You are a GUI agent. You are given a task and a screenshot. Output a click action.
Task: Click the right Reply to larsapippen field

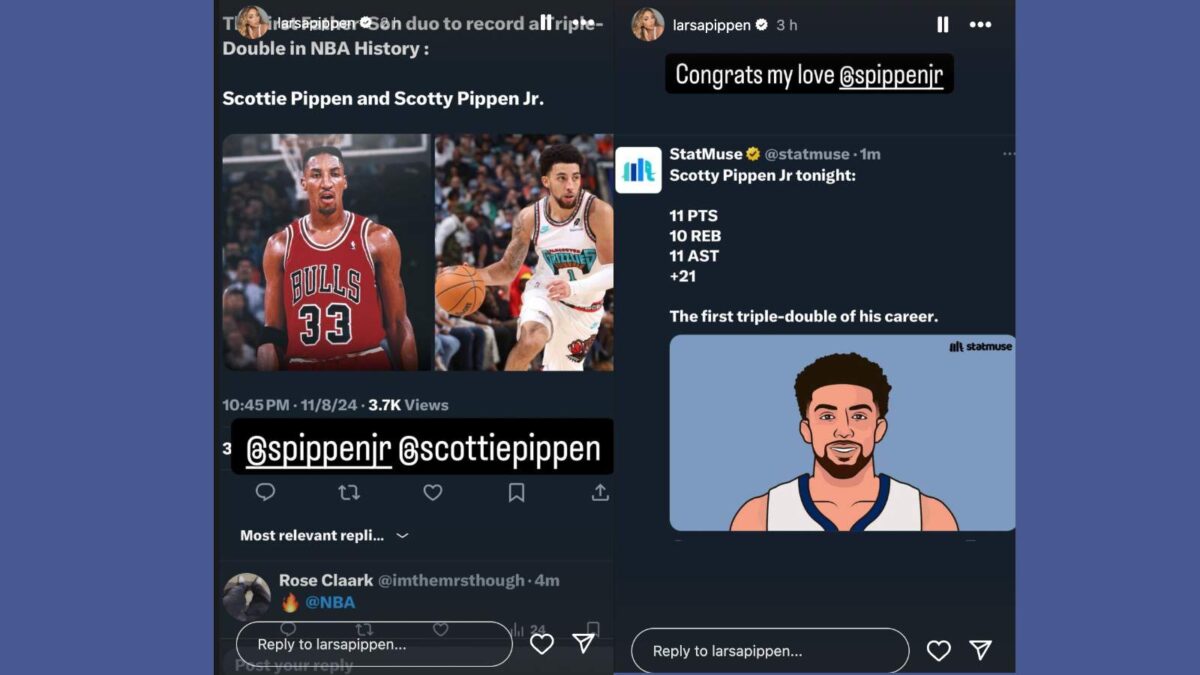(770, 651)
